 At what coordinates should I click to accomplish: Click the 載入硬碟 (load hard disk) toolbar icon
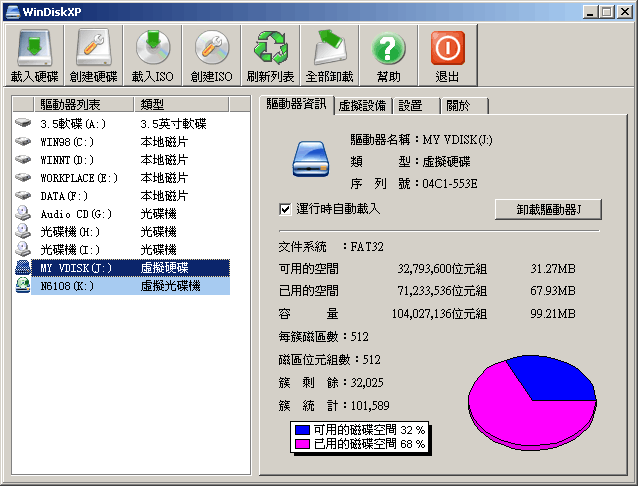35,55
